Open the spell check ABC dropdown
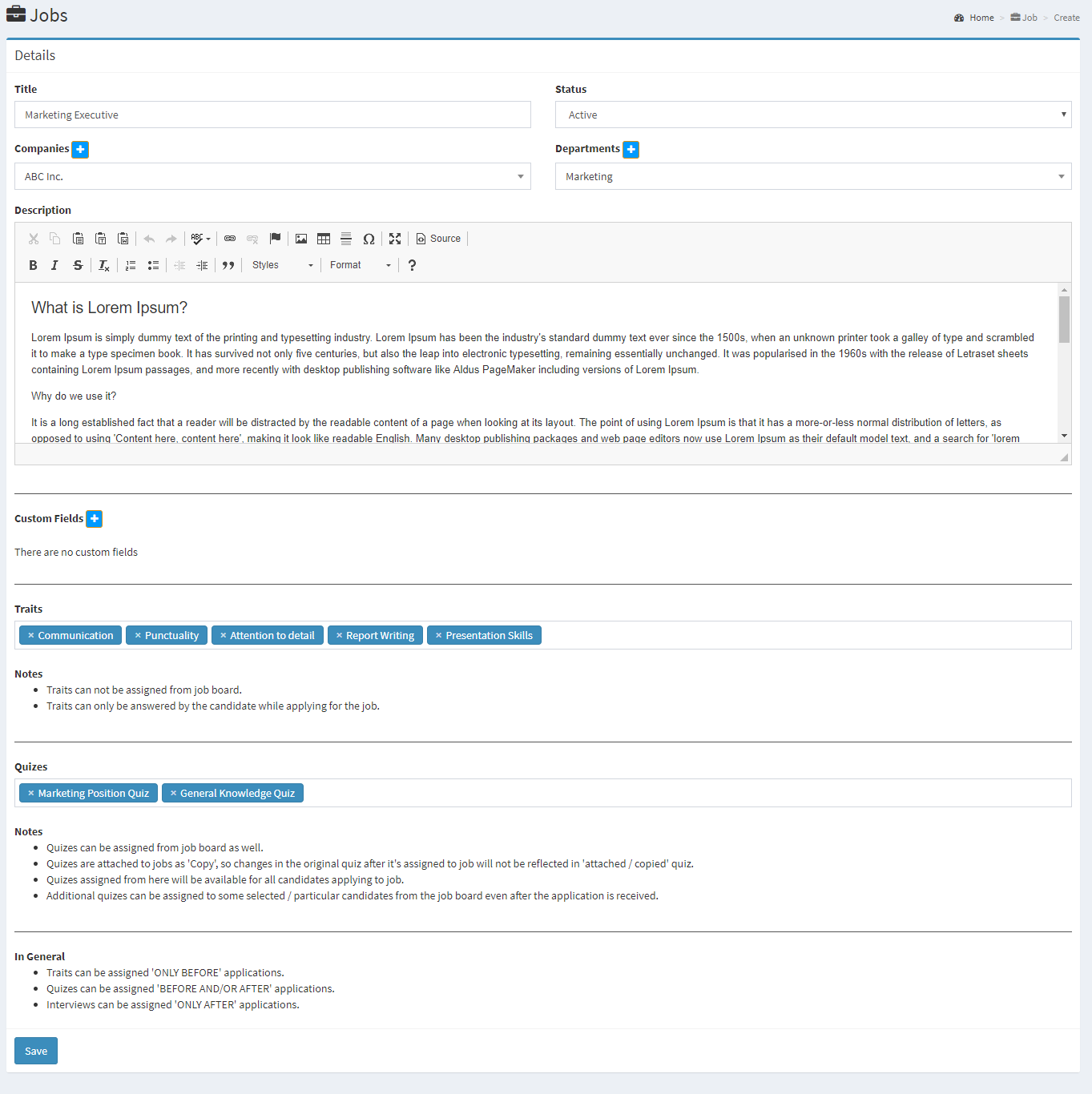Image resolution: width=1092 pixels, height=1094 pixels. pos(200,239)
